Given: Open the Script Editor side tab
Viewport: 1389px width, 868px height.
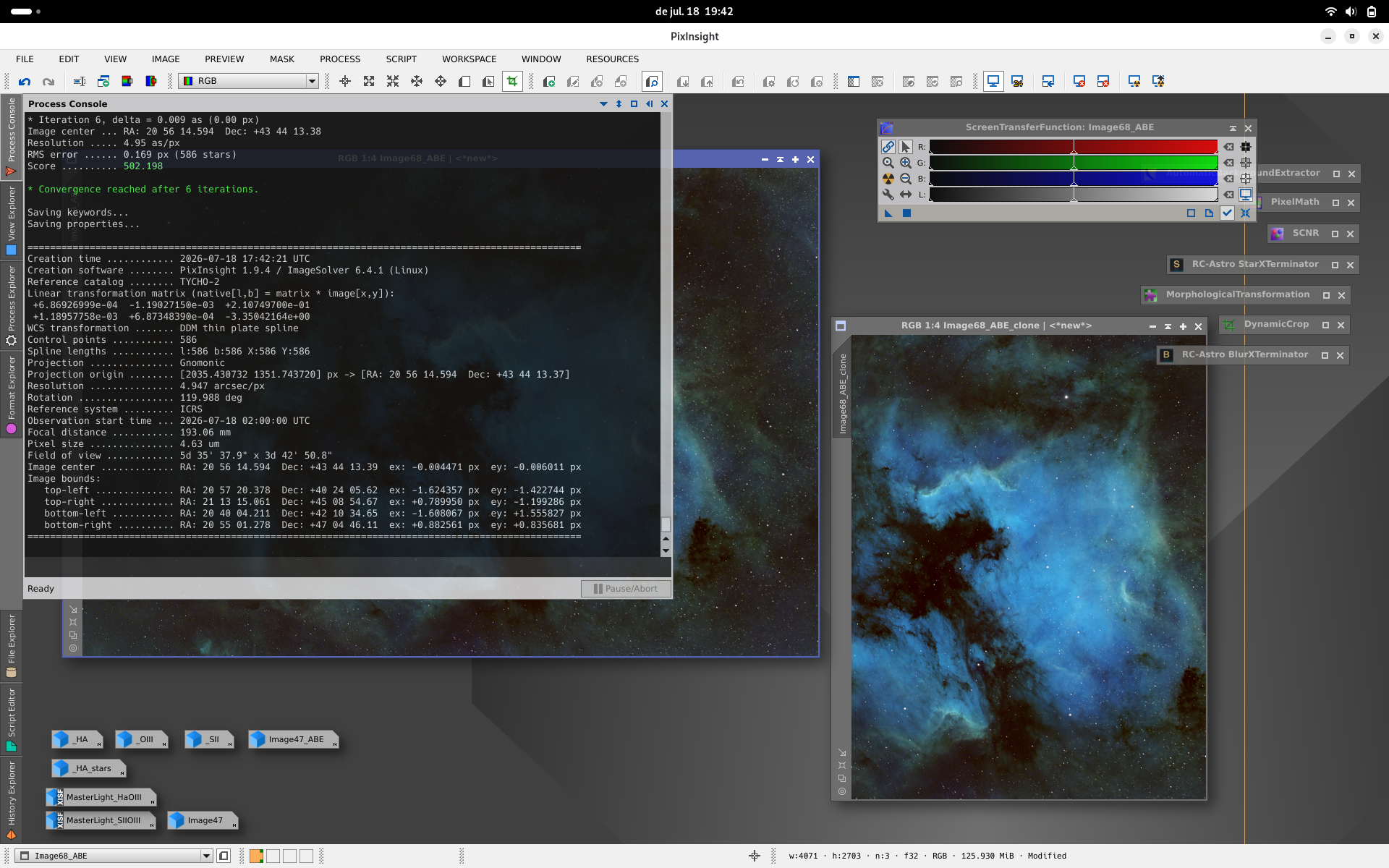Looking at the screenshot, I should click(x=11, y=719).
